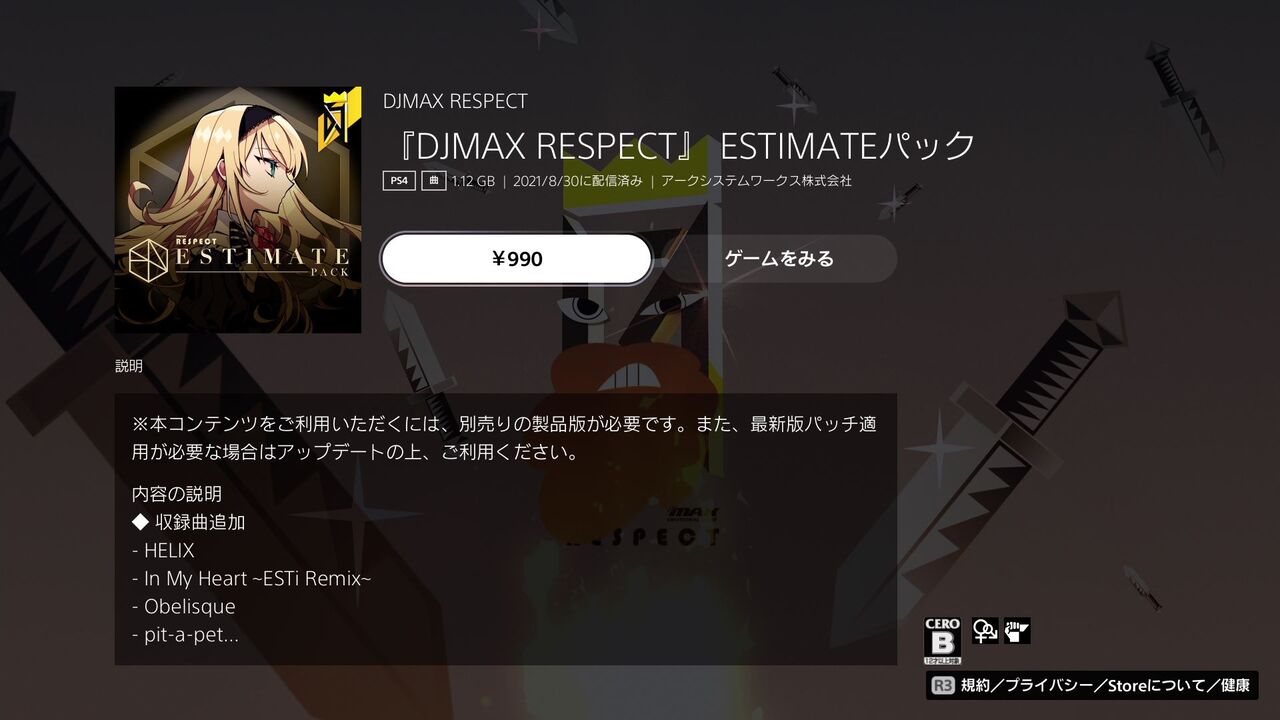The height and width of the screenshot is (720, 1280).
Task: Expand the truncated pit-a-pet... description line
Action: point(185,634)
